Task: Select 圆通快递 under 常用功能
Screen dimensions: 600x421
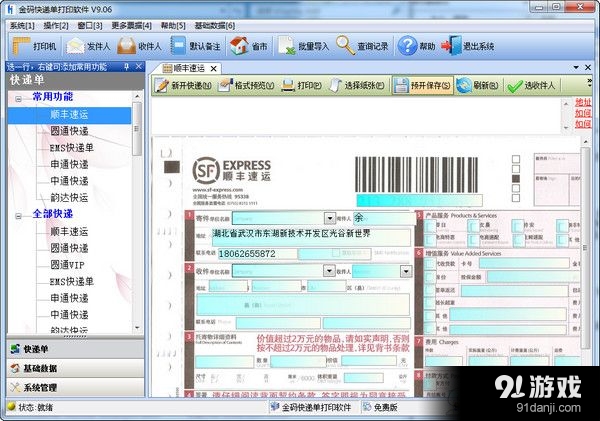Action: [x=69, y=131]
